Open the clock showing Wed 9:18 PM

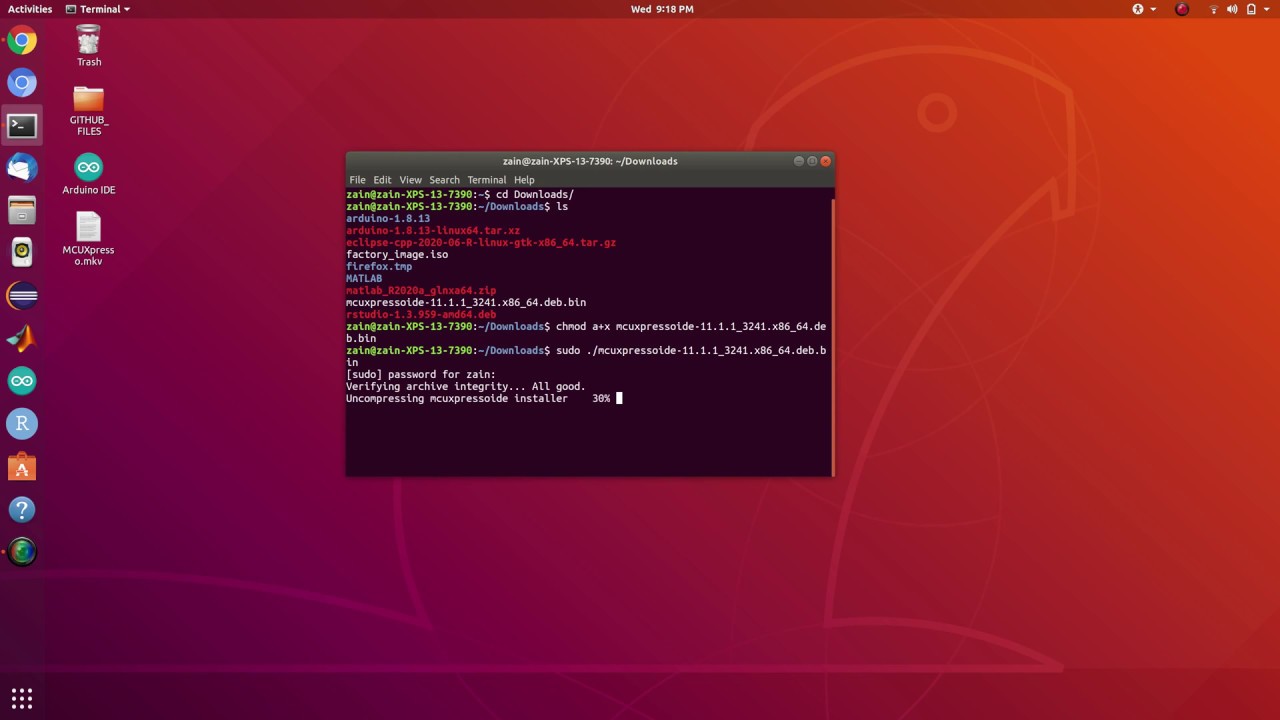(662, 9)
